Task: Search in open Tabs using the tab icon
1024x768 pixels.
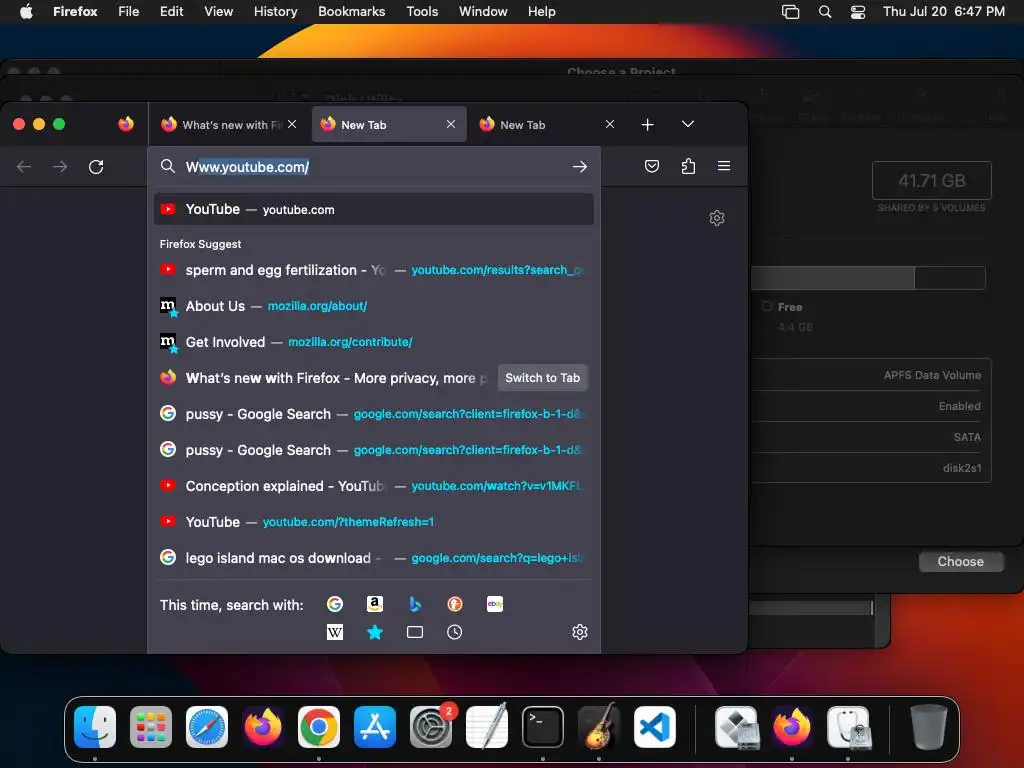Action: click(415, 632)
